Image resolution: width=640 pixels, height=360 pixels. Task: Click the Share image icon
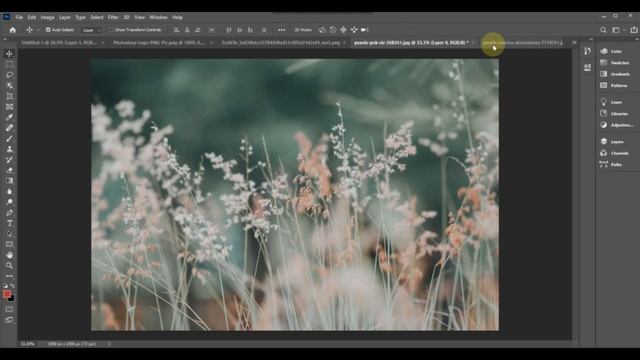[x=634, y=30]
